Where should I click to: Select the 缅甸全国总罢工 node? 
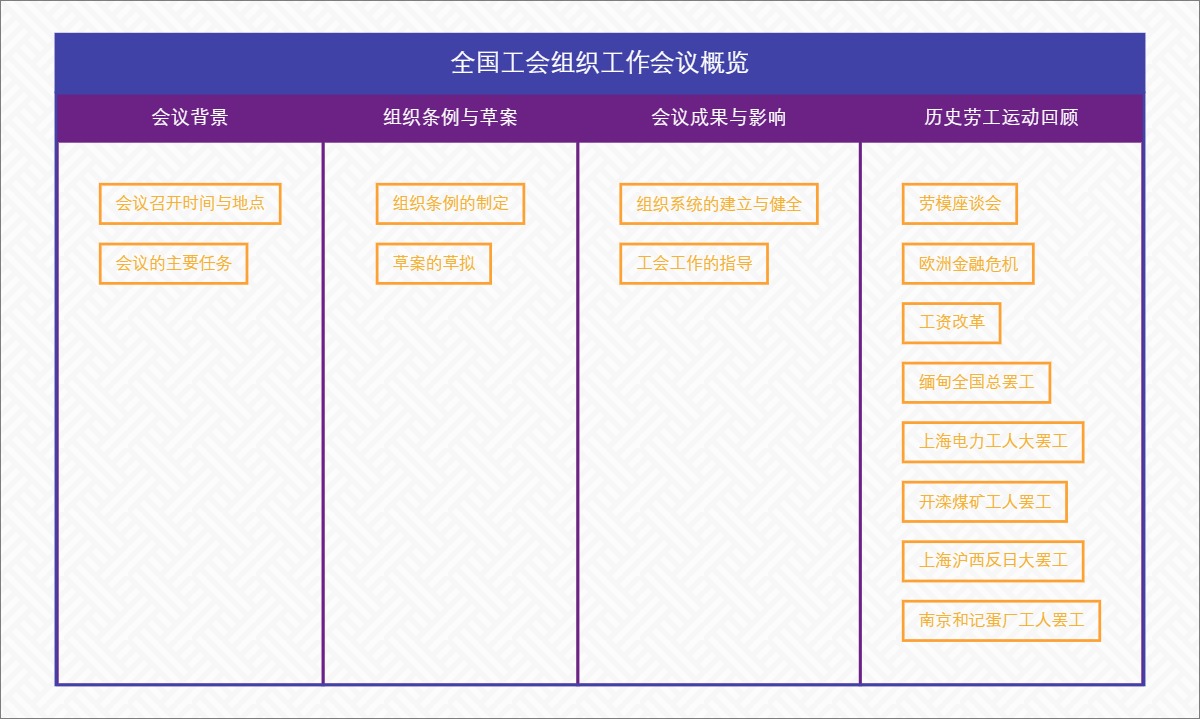pos(976,383)
